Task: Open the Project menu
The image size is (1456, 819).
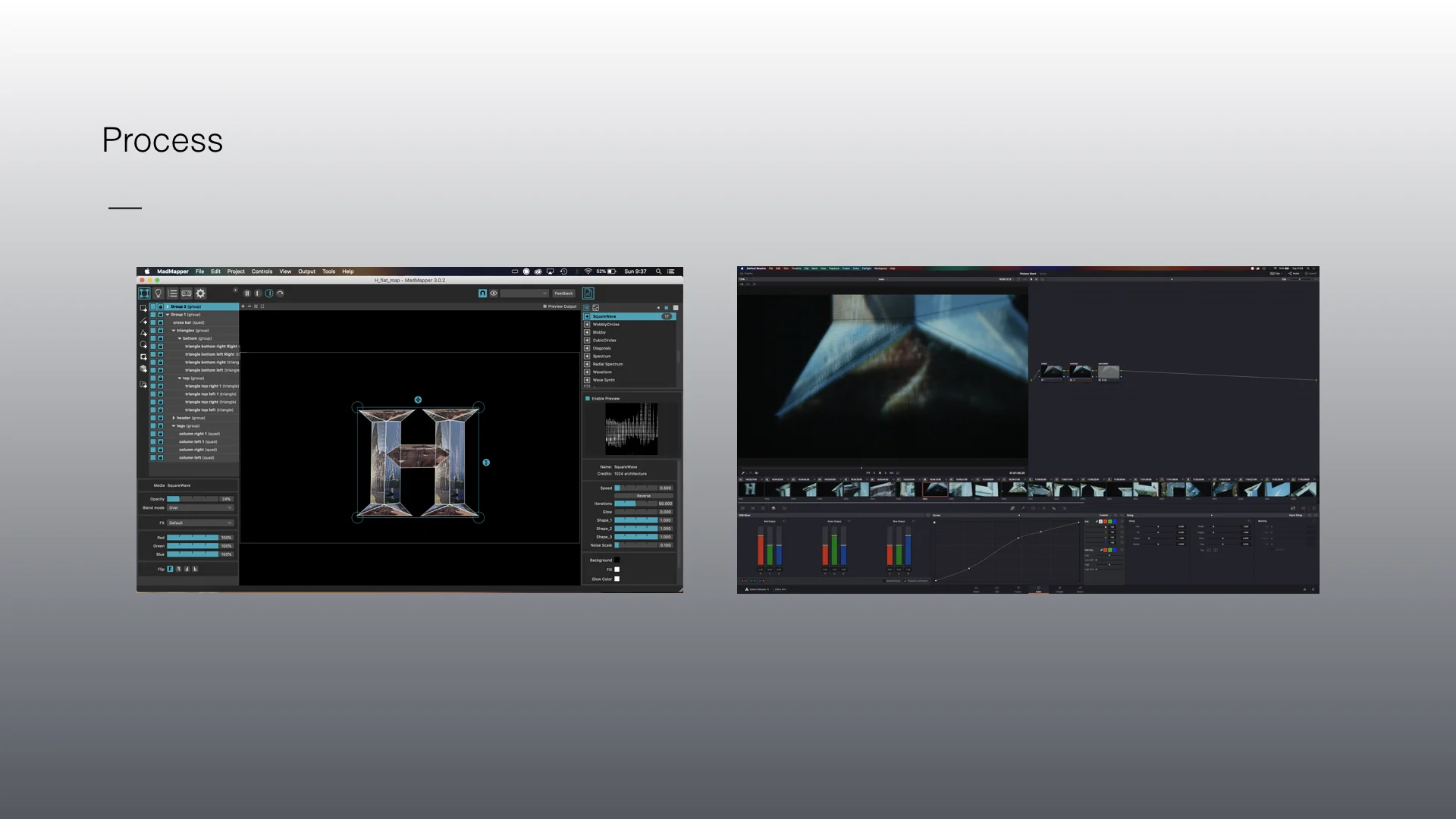Action: (236, 271)
